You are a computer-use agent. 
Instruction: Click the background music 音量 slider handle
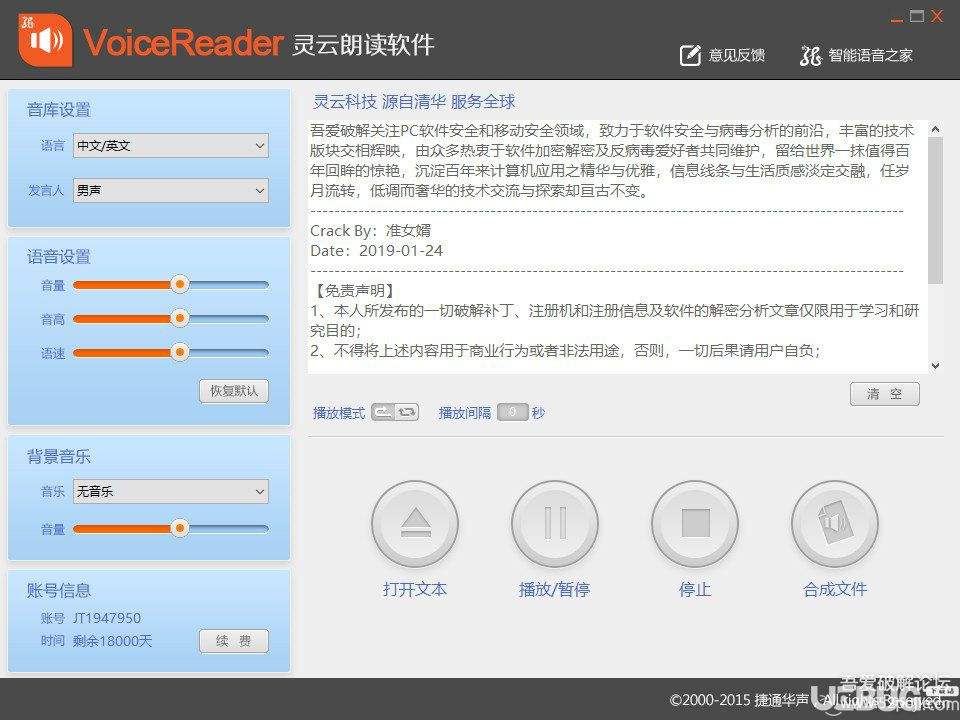coord(179,528)
